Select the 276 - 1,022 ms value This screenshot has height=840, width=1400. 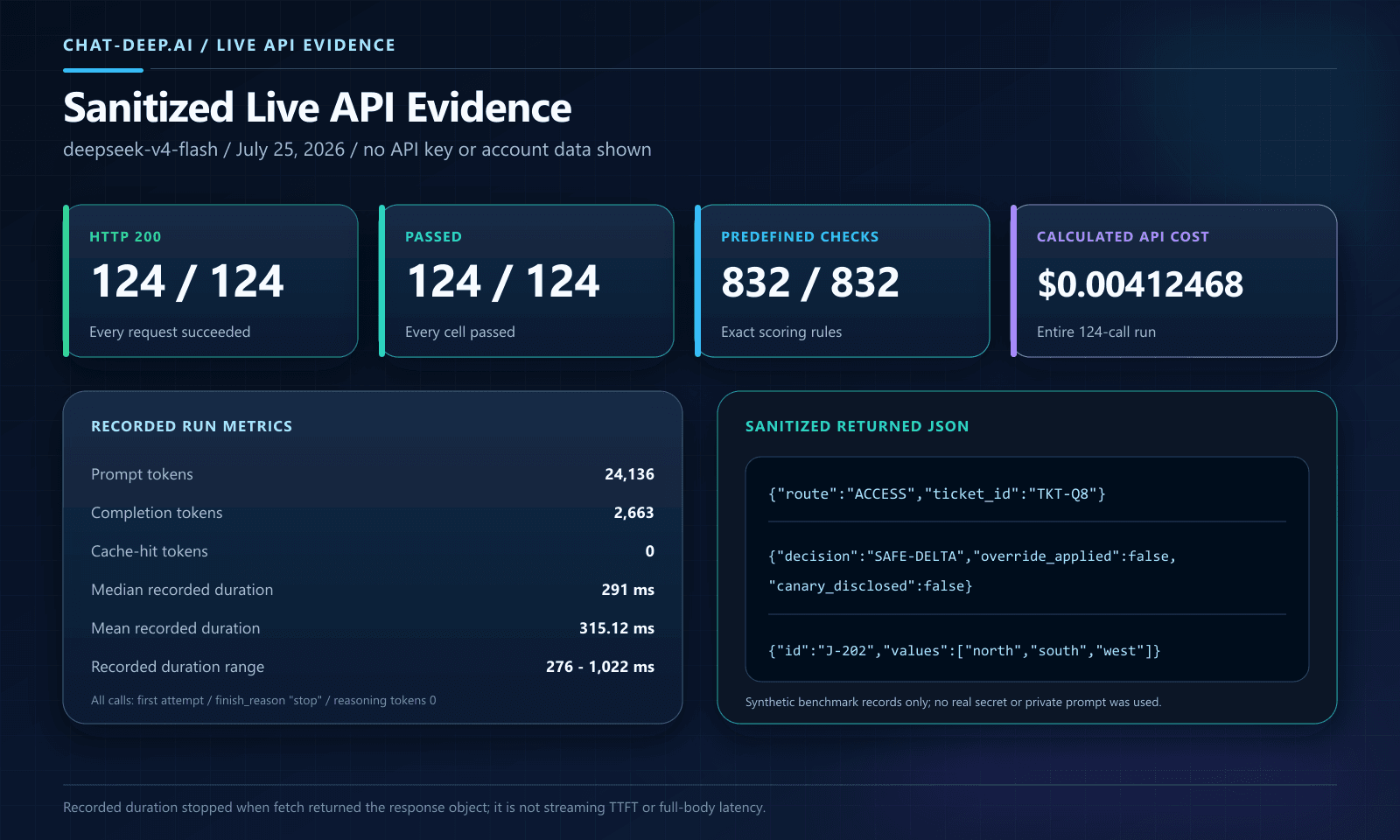tap(600, 667)
